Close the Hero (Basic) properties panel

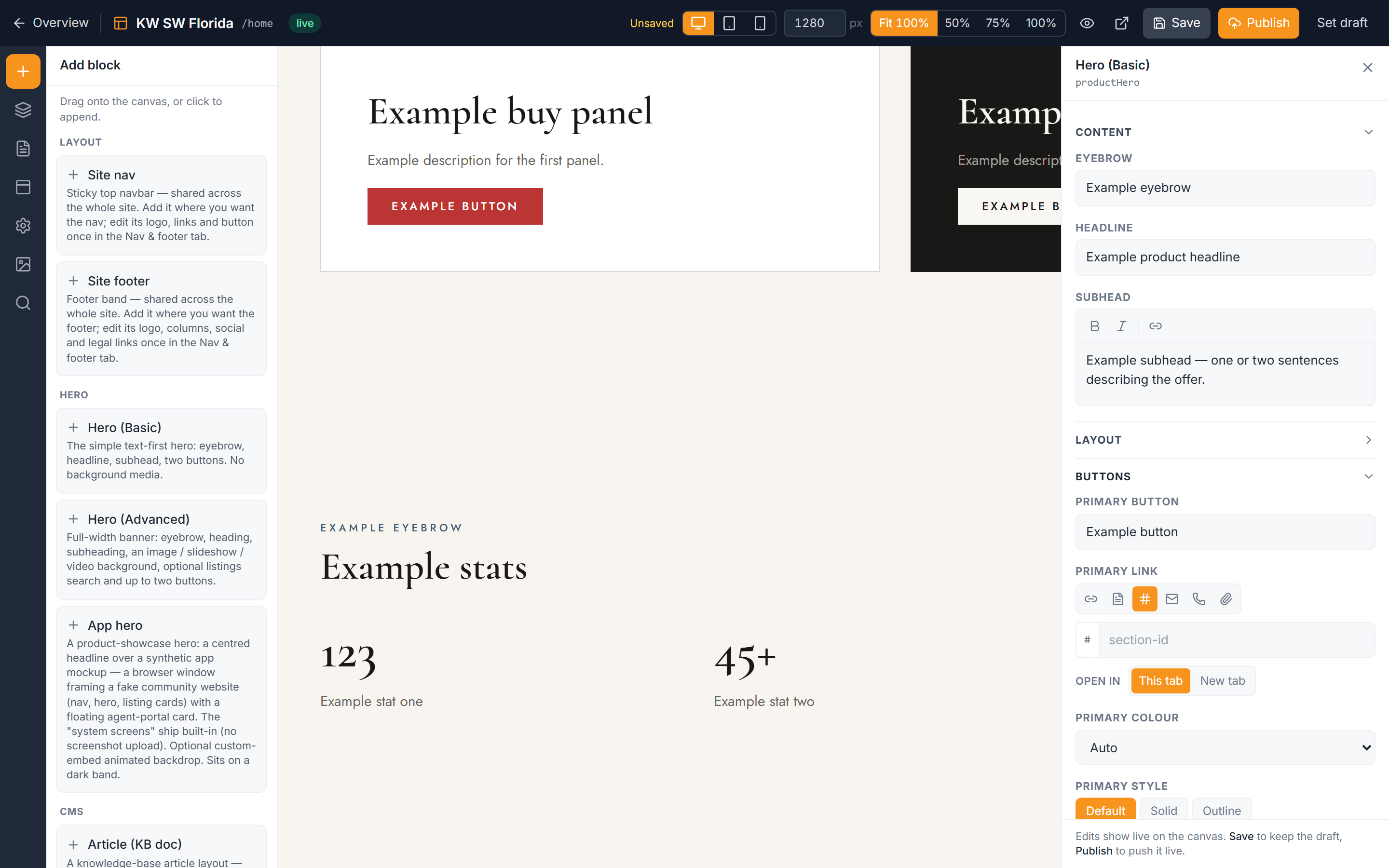(1368, 68)
